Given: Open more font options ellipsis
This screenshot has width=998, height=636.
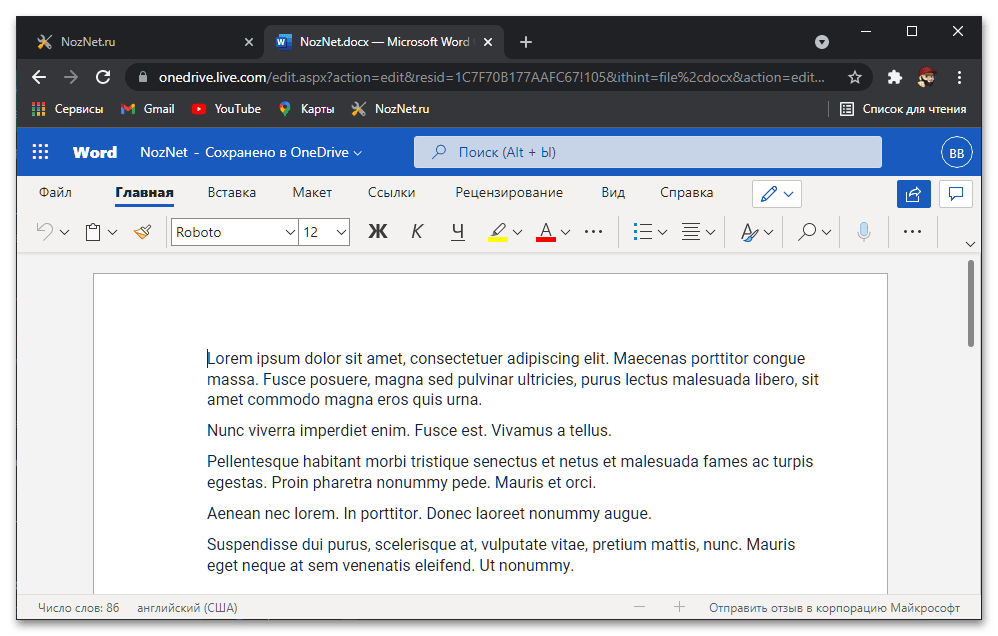Looking at the screenshot, I should pos(593,232).
